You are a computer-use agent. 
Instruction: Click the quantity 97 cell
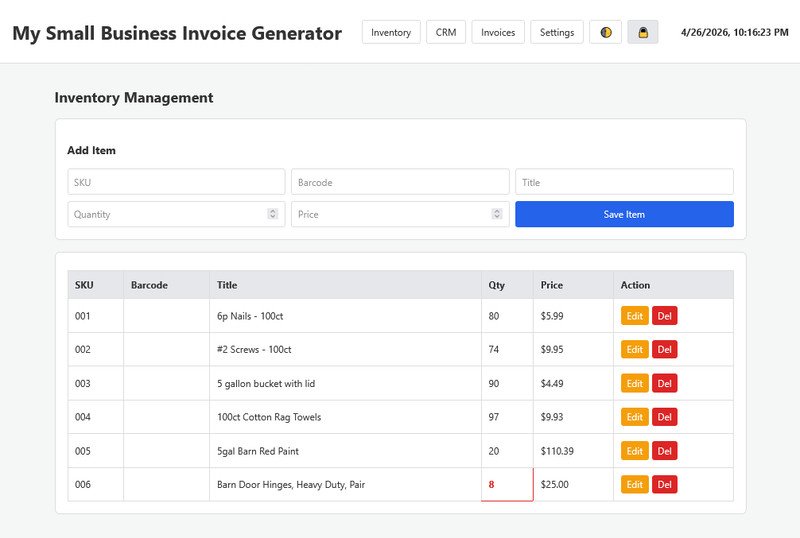coord(507,417)
